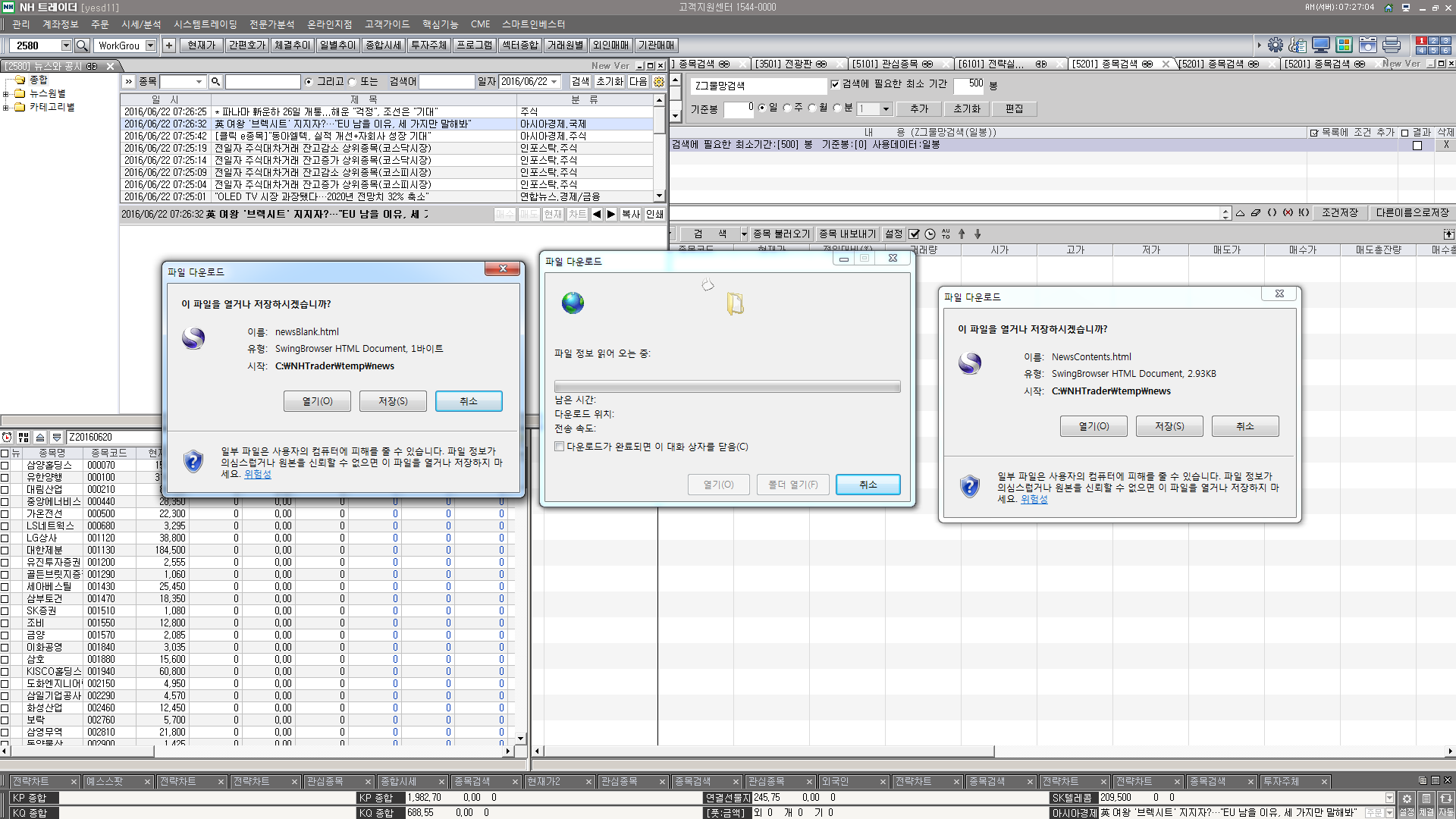
Task: Click 저장(S) in newsBlank.html dialog
Action: pyautogui.click(x=393, y=401)
